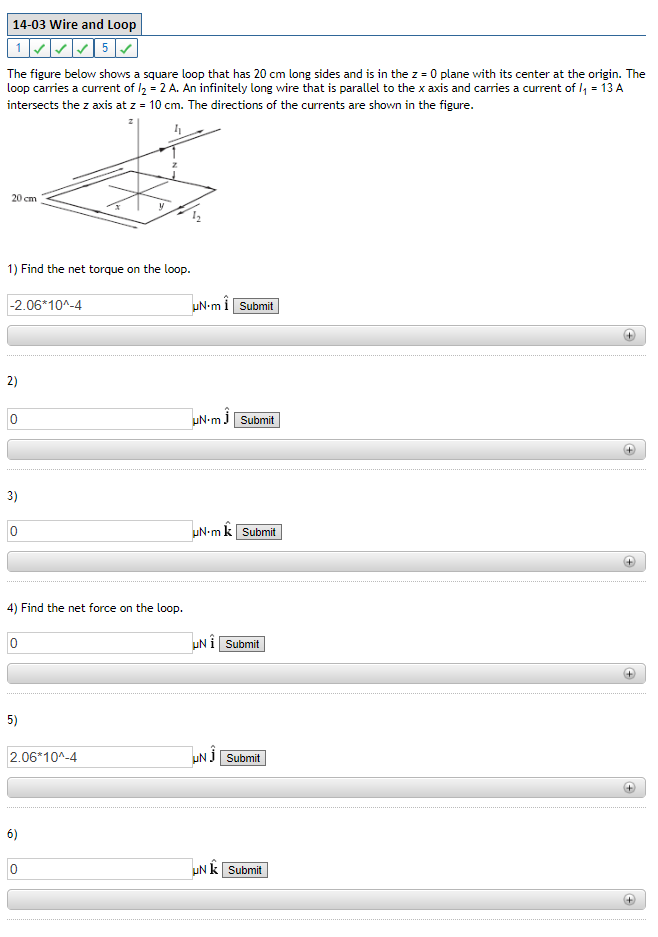Expand the feedback panel below question 3
This screenshot has width=658, height=937.
point(629,562)
